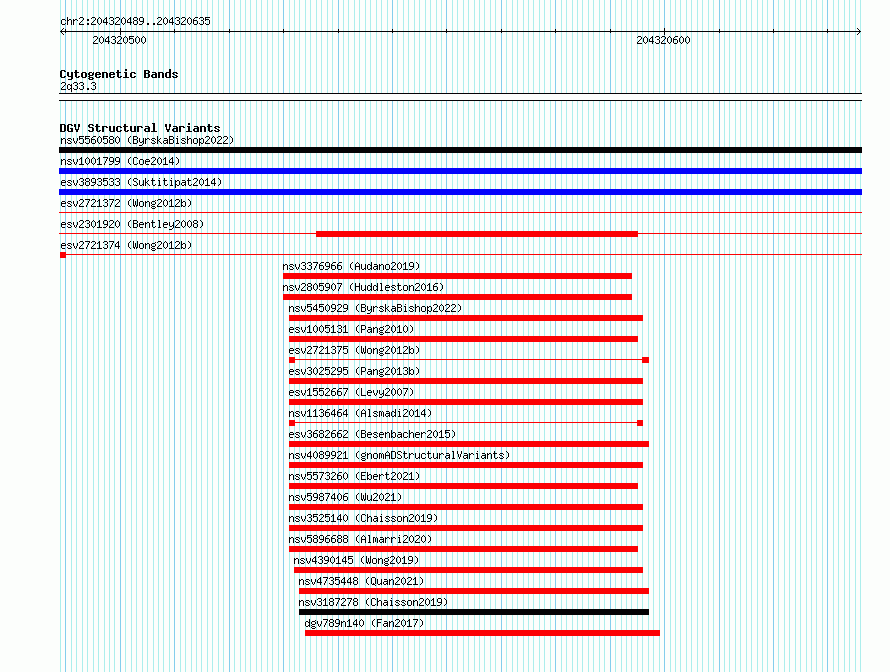
Task: Click red bar under nsv4390145
Action: (x=468, y=570)
